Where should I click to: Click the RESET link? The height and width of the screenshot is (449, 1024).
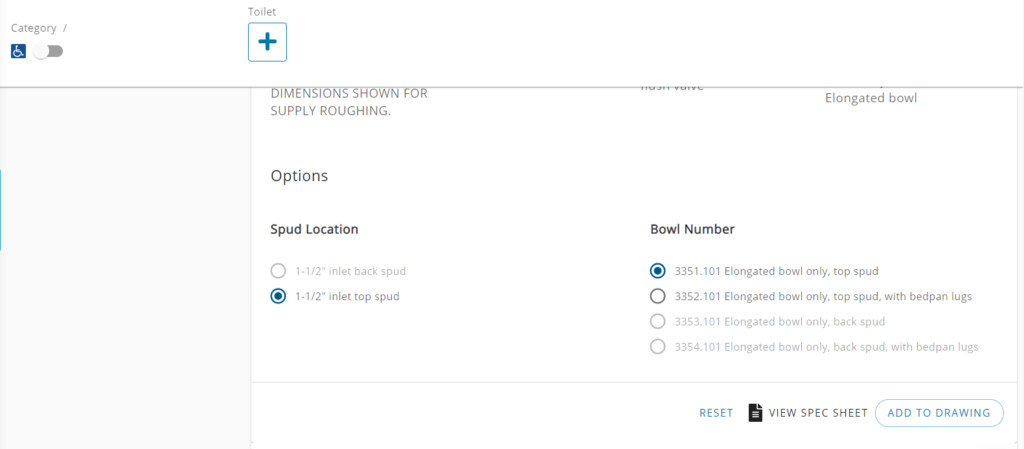pos(716,413)
